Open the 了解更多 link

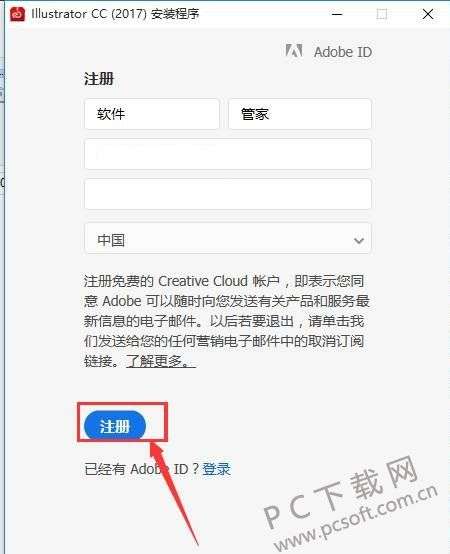[161, 361]
